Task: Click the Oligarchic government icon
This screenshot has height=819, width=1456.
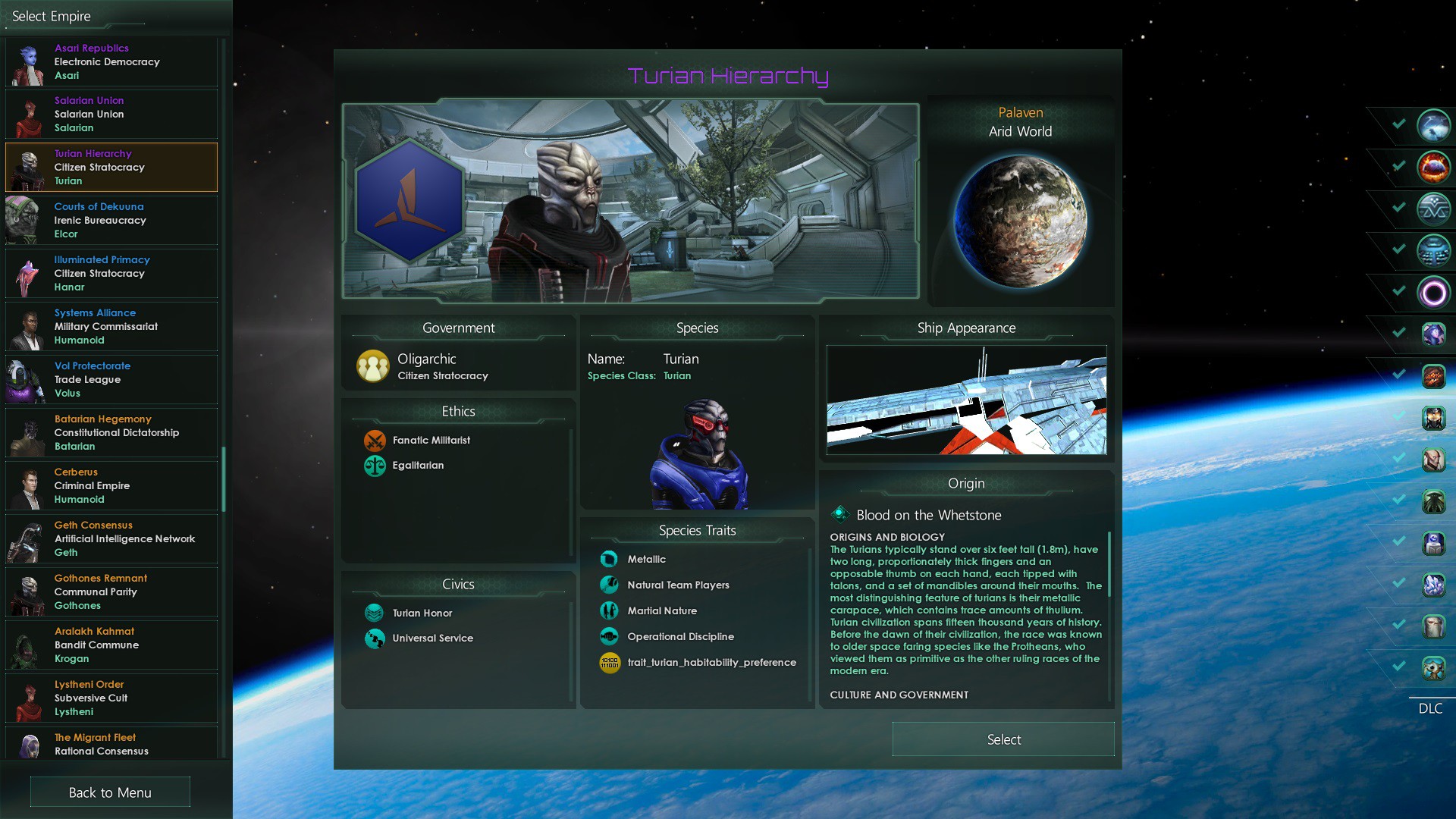Action: point(373,365)
